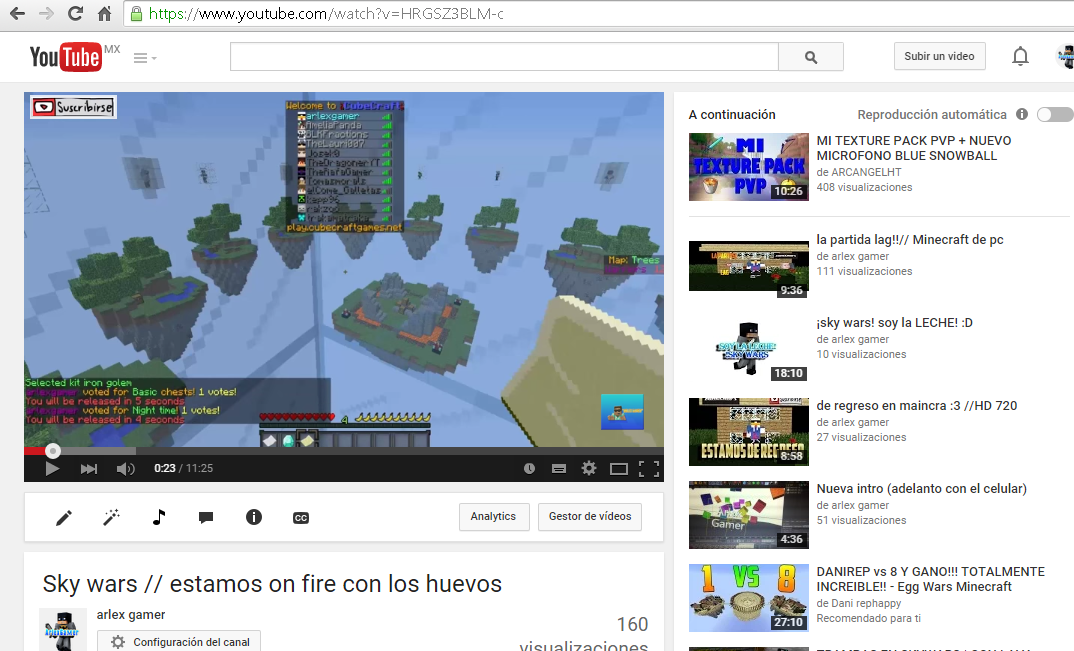Image resolution: width=1074 pixels, height=651 pixels.
Task: Run search with the magnifier button
Action: pyautogui.click(x=811, y=57)
